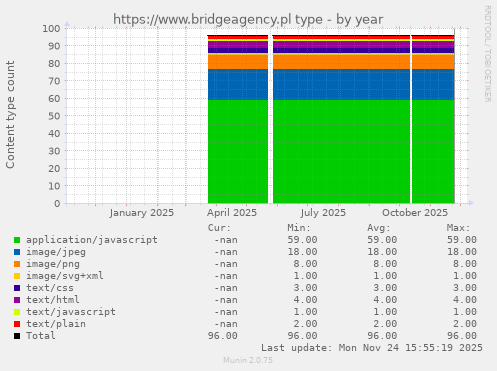Click the Content type count axis label
The height and width of the screenshot is (371, 497).
click(10, 115)
